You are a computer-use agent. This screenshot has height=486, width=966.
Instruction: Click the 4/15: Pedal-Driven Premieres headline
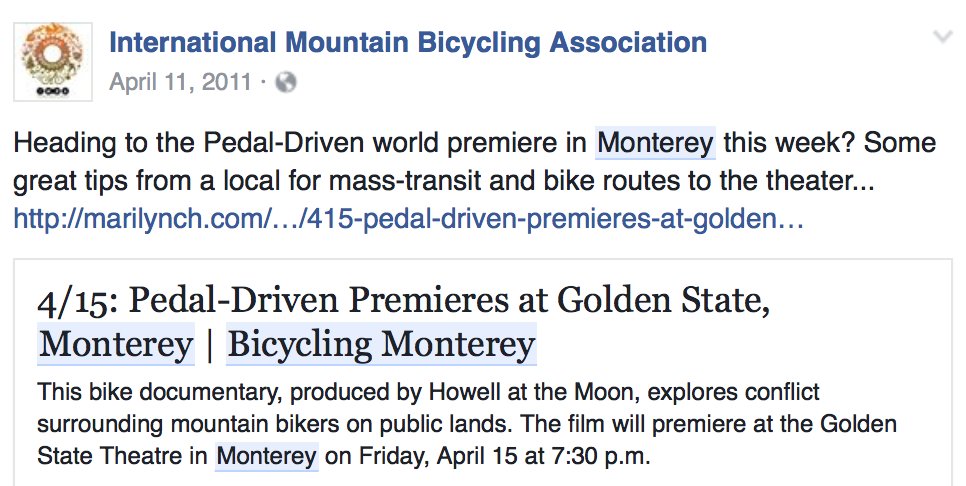290,299
